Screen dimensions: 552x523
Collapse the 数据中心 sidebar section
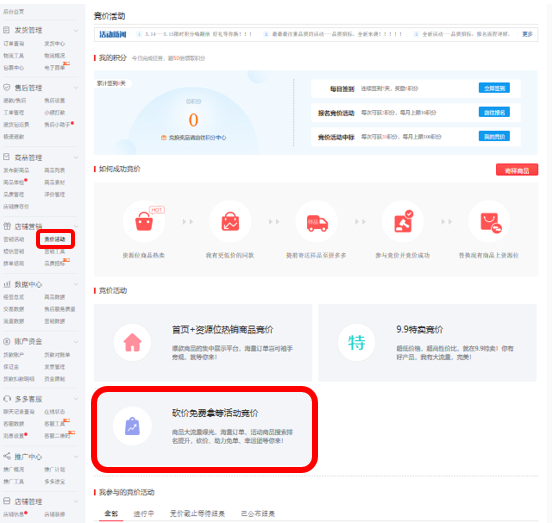click(76, 284)
